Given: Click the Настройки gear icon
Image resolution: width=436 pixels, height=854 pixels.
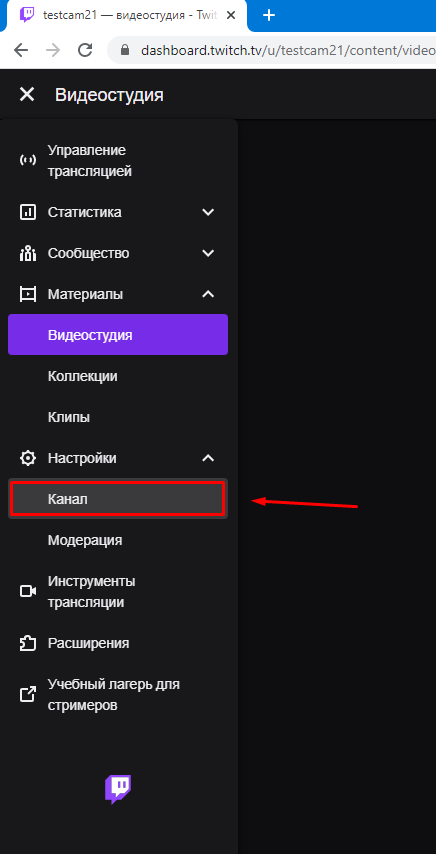Looking at the screenshot, I should click(28, 458).
